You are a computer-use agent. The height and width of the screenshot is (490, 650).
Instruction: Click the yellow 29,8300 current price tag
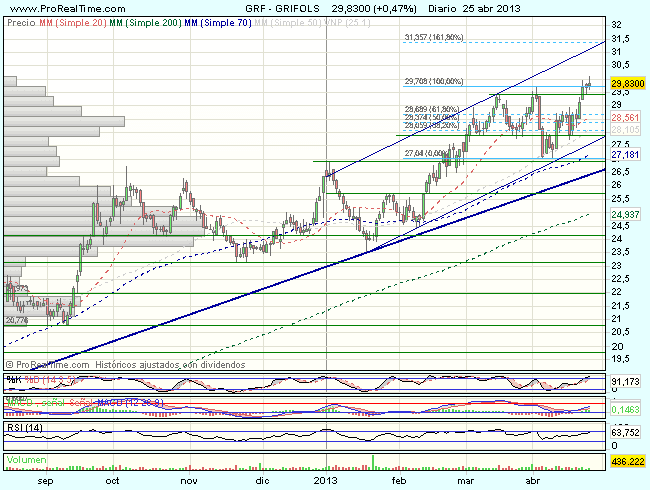click(625, 84)
